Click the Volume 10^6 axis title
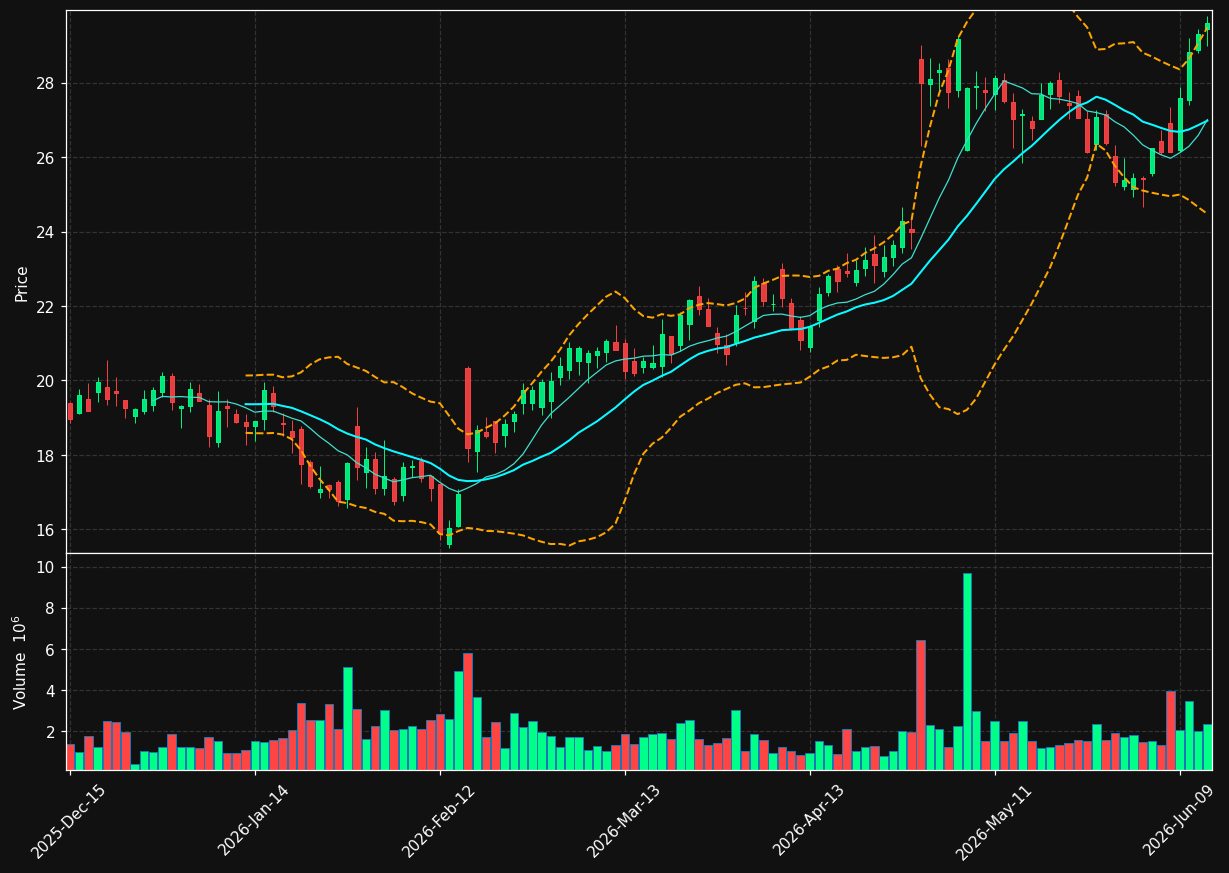Image resolution: width=1229 pixels, height=873 pixels. 20,662
